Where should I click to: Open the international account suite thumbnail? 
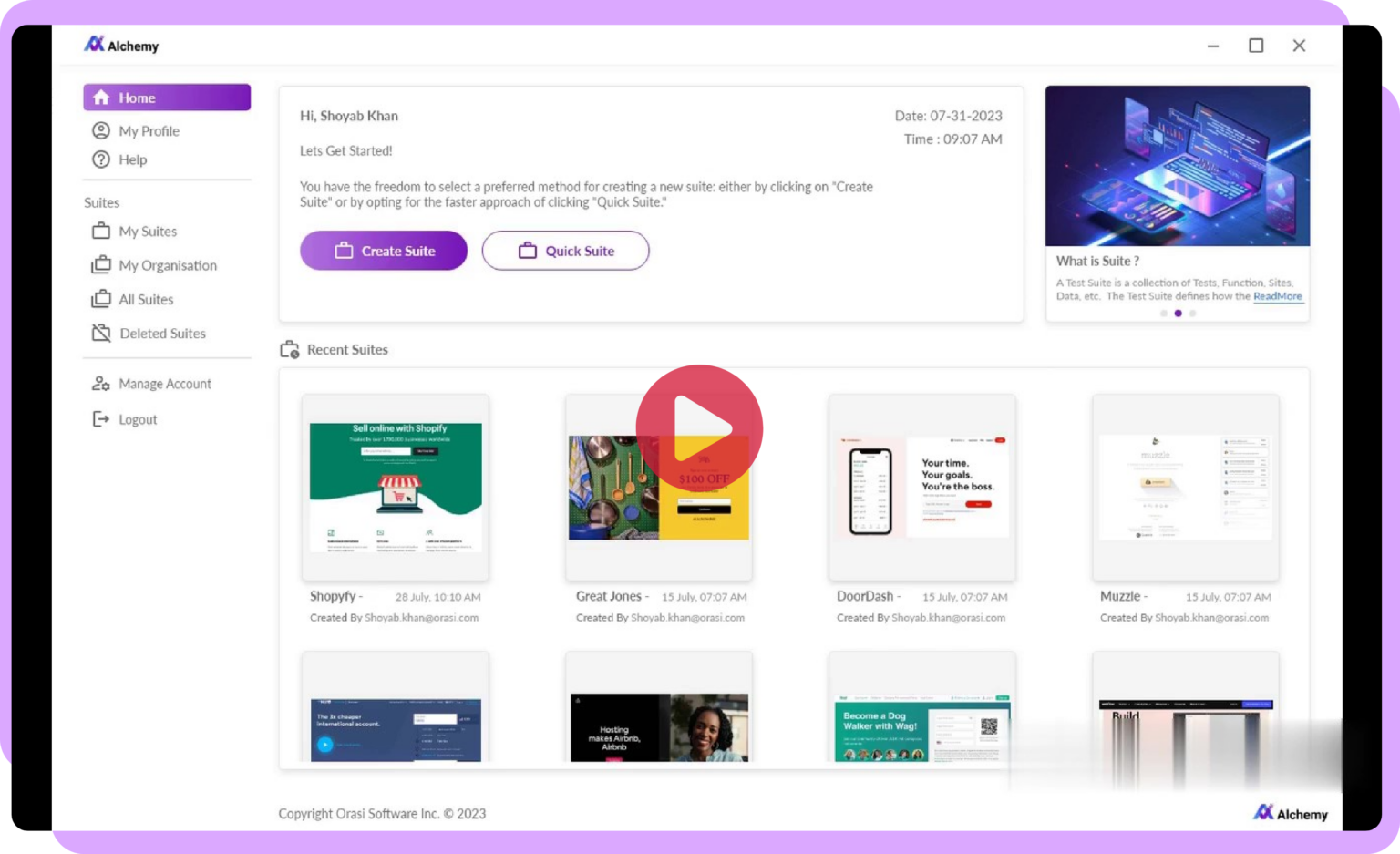point(396,707)
